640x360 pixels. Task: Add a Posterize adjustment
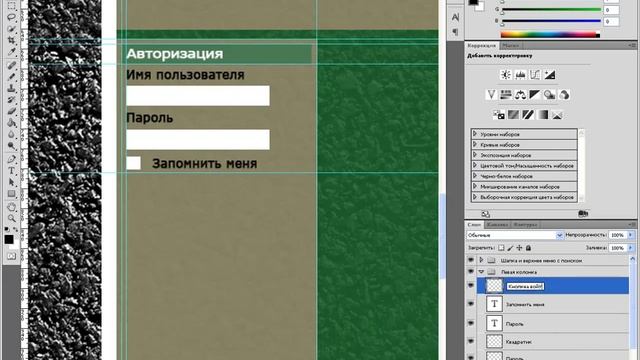[x=513, y=115]
